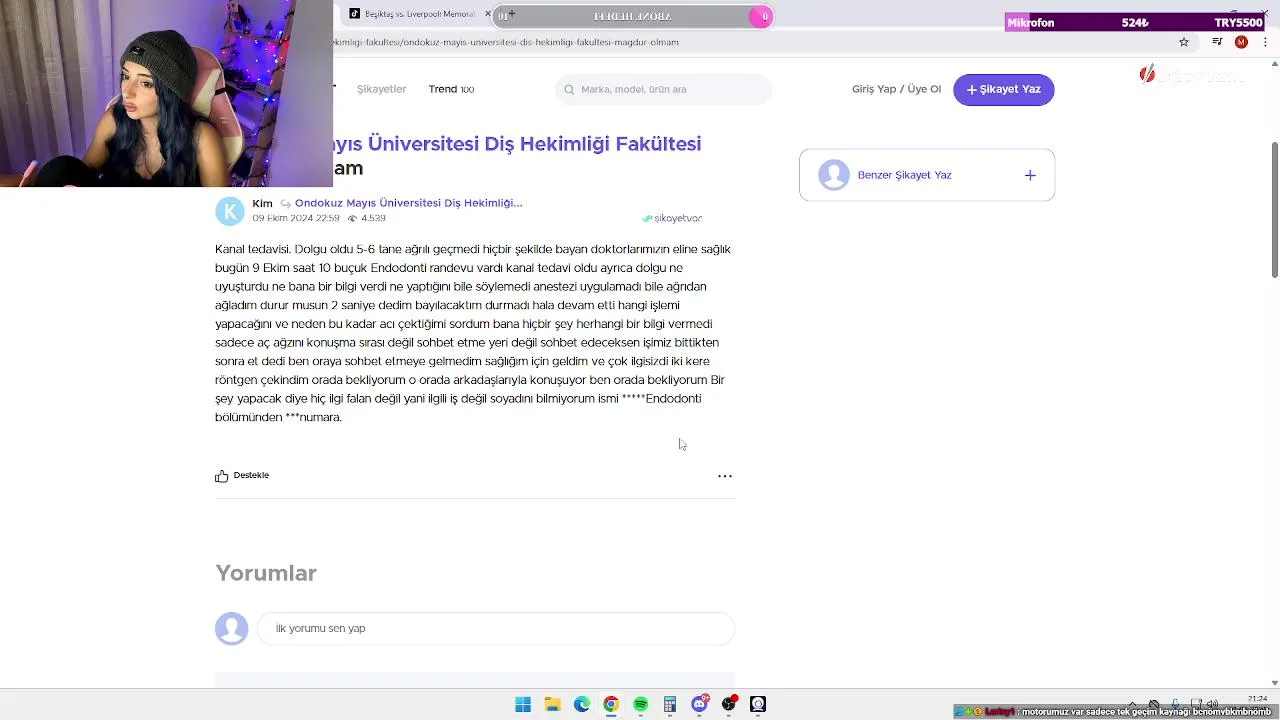Bookmark this page with the star icon
Screen dimensions: 1280x720
pyautogui.click(x=1184, y=42)
